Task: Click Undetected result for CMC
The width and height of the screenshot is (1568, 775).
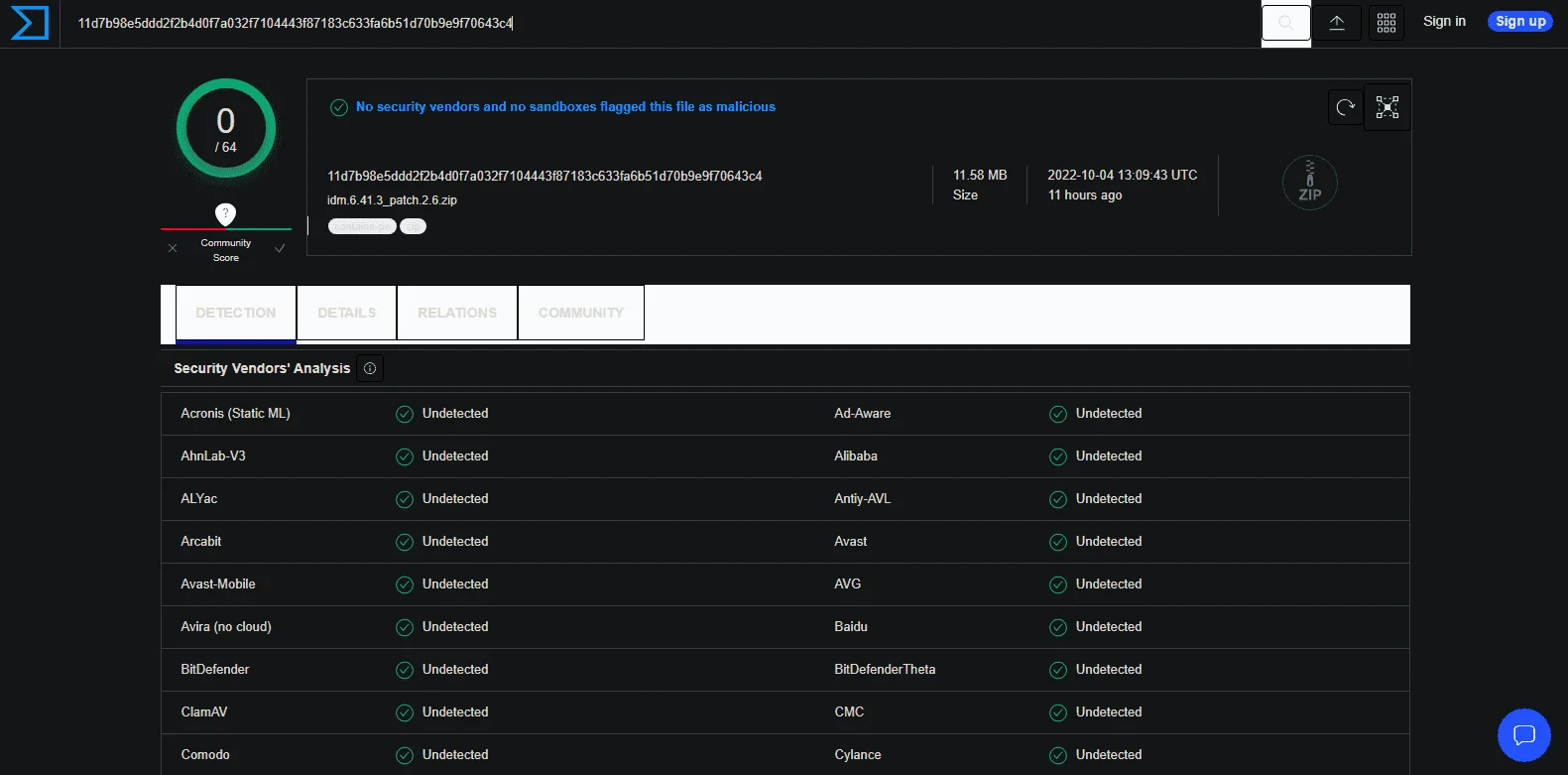Action: click(1109, 712)
